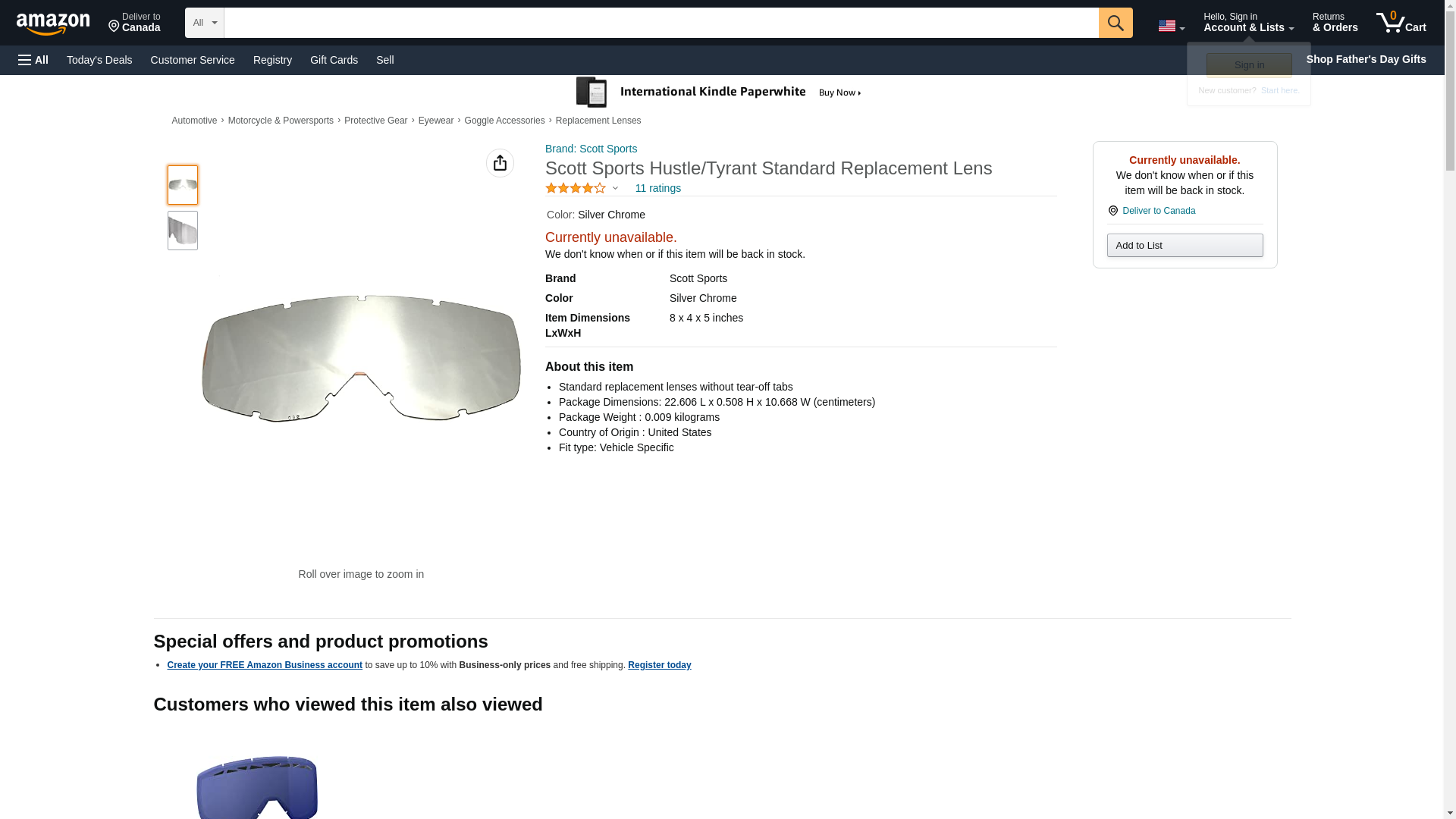Viewport: 1456px width, 819px height.
Task: Open the shopping cart
Action: (x=1401, y=23)
